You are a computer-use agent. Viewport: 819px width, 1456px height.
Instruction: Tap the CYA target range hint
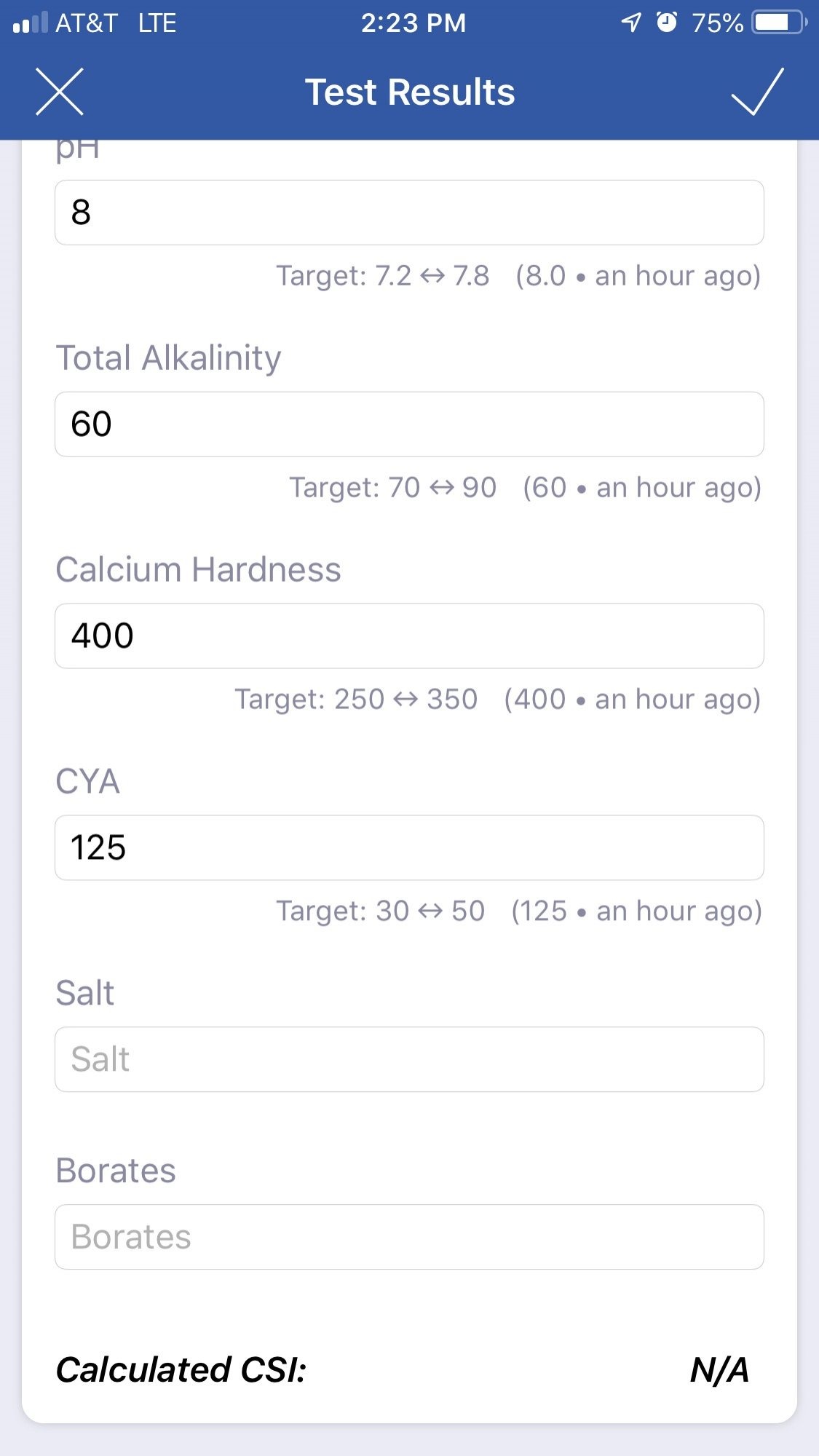380,911
